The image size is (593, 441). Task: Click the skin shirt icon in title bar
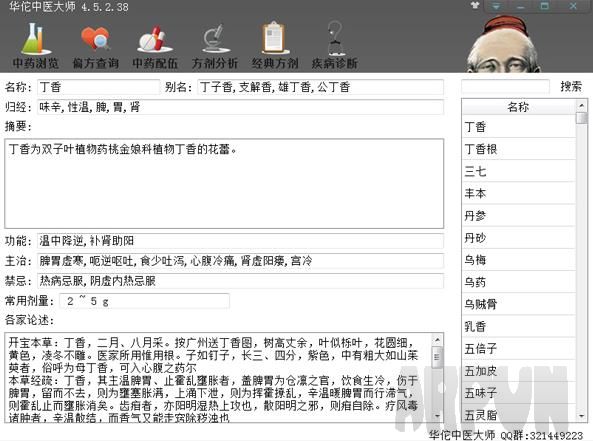pos(475,6)
